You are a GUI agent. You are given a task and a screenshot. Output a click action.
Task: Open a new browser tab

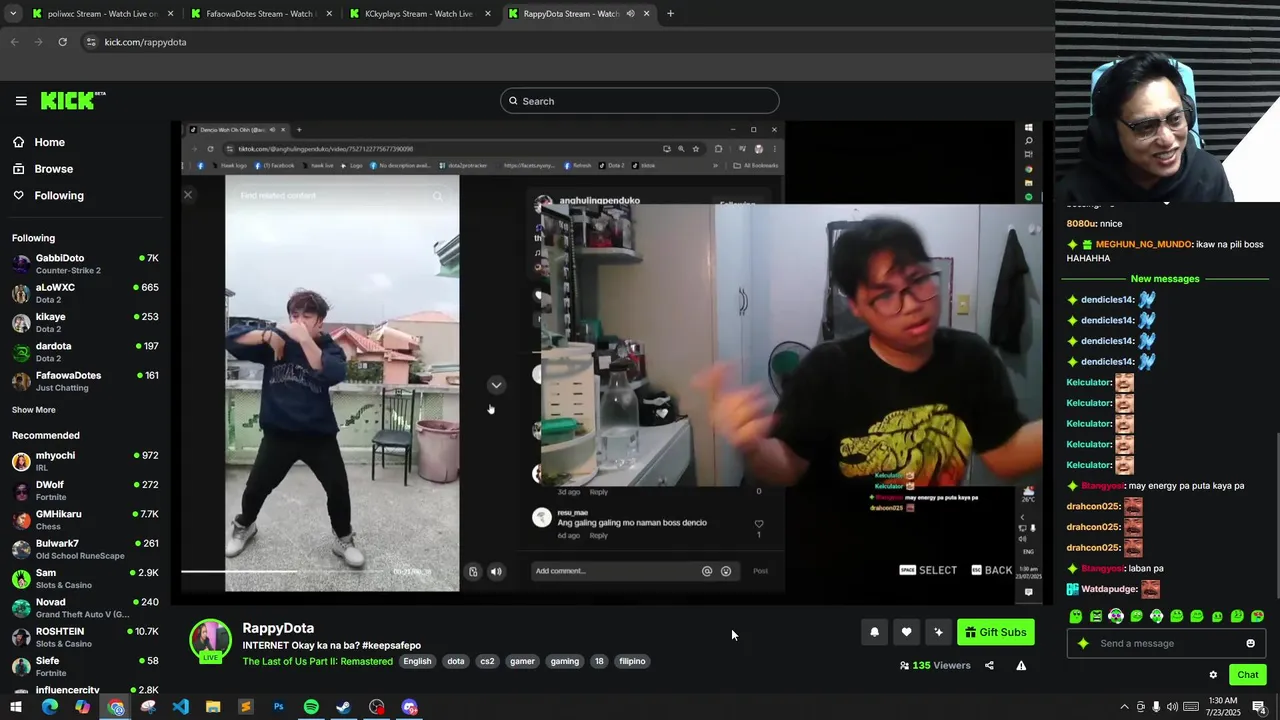670,14
